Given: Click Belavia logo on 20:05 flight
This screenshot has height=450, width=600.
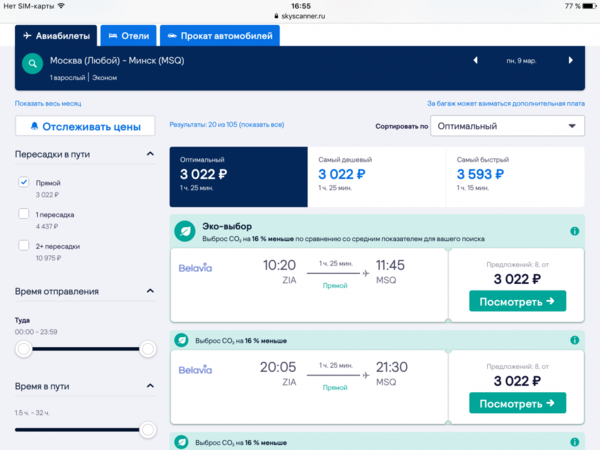Looking at the screenshot, I should tap(195, 369).
